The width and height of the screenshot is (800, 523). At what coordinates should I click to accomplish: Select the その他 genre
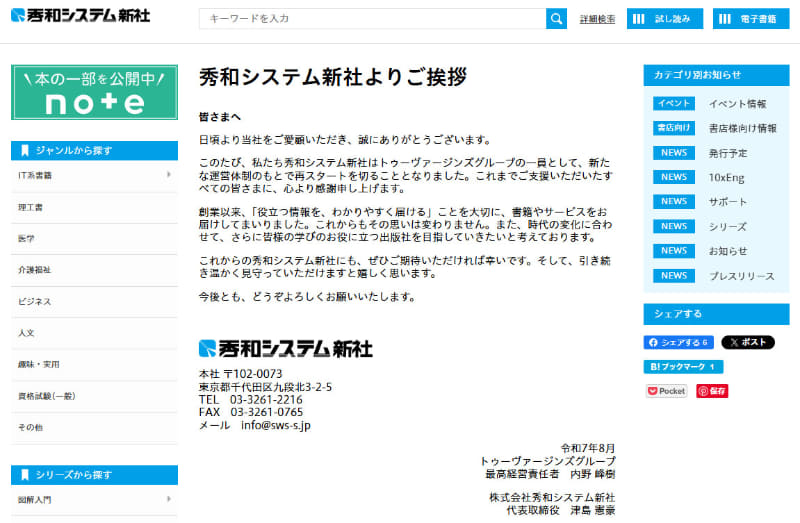(94, 428)
